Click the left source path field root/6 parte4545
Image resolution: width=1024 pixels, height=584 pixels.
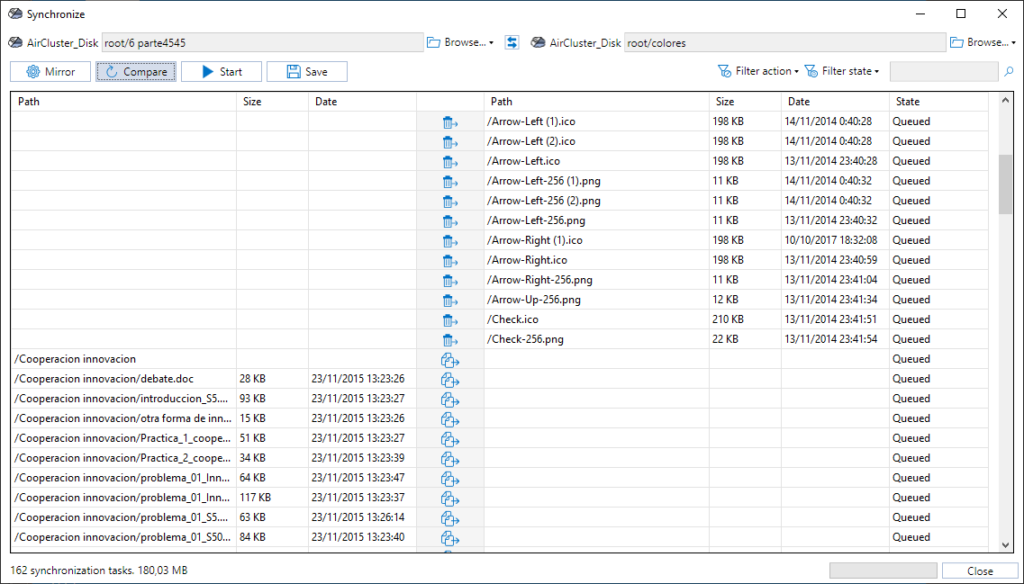(263, 42)
